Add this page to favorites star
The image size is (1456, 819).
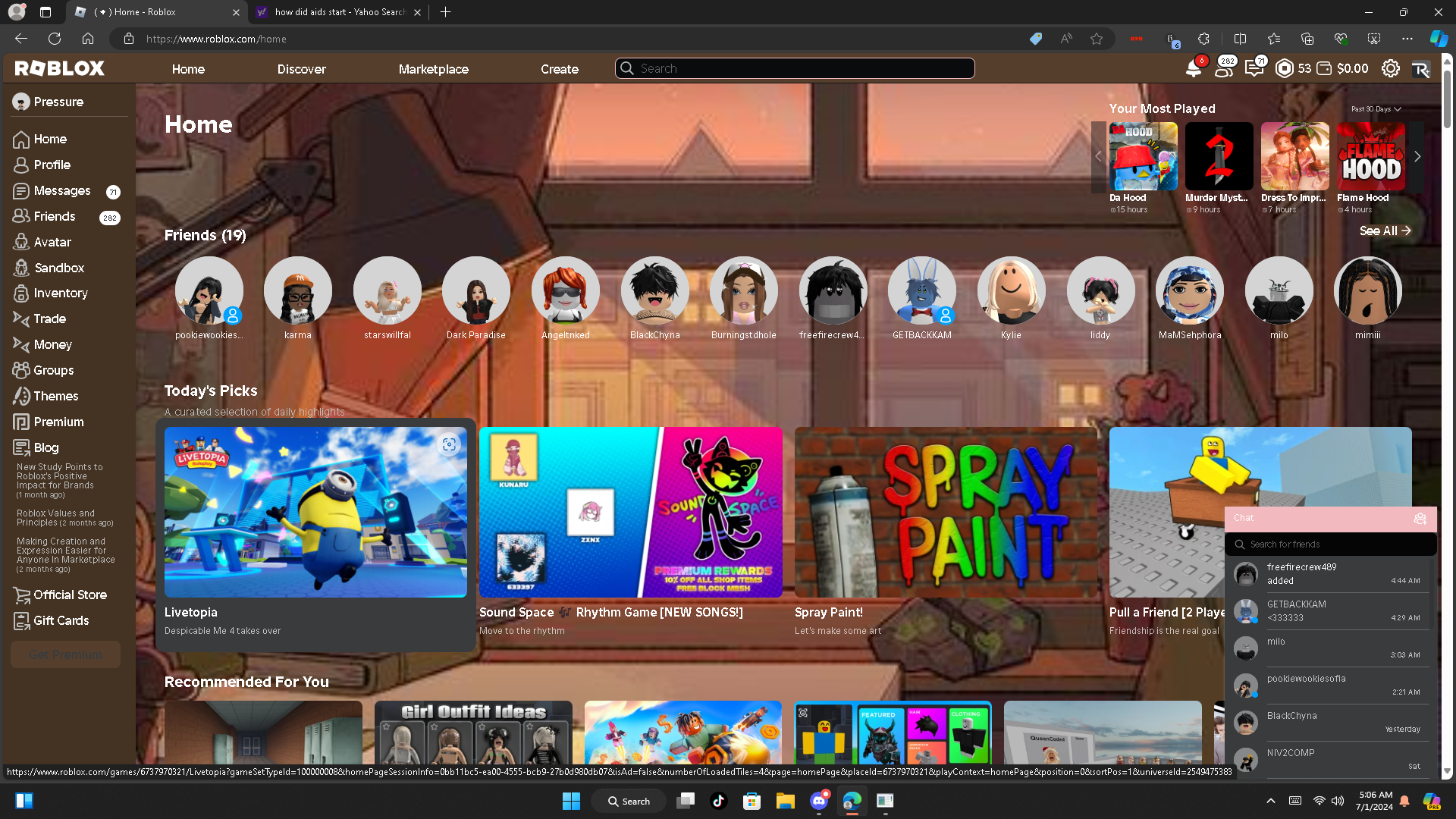pos(1097,39)
